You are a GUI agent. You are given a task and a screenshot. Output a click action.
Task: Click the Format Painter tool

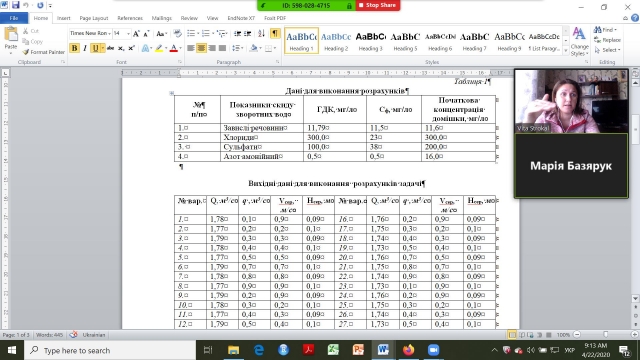click(x=43, y=52)
